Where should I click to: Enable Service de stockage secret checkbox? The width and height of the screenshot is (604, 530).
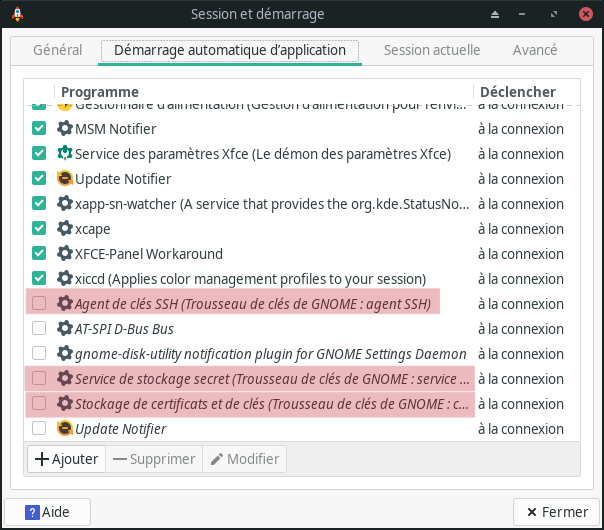pyautogui.click(x=39, y=379)
